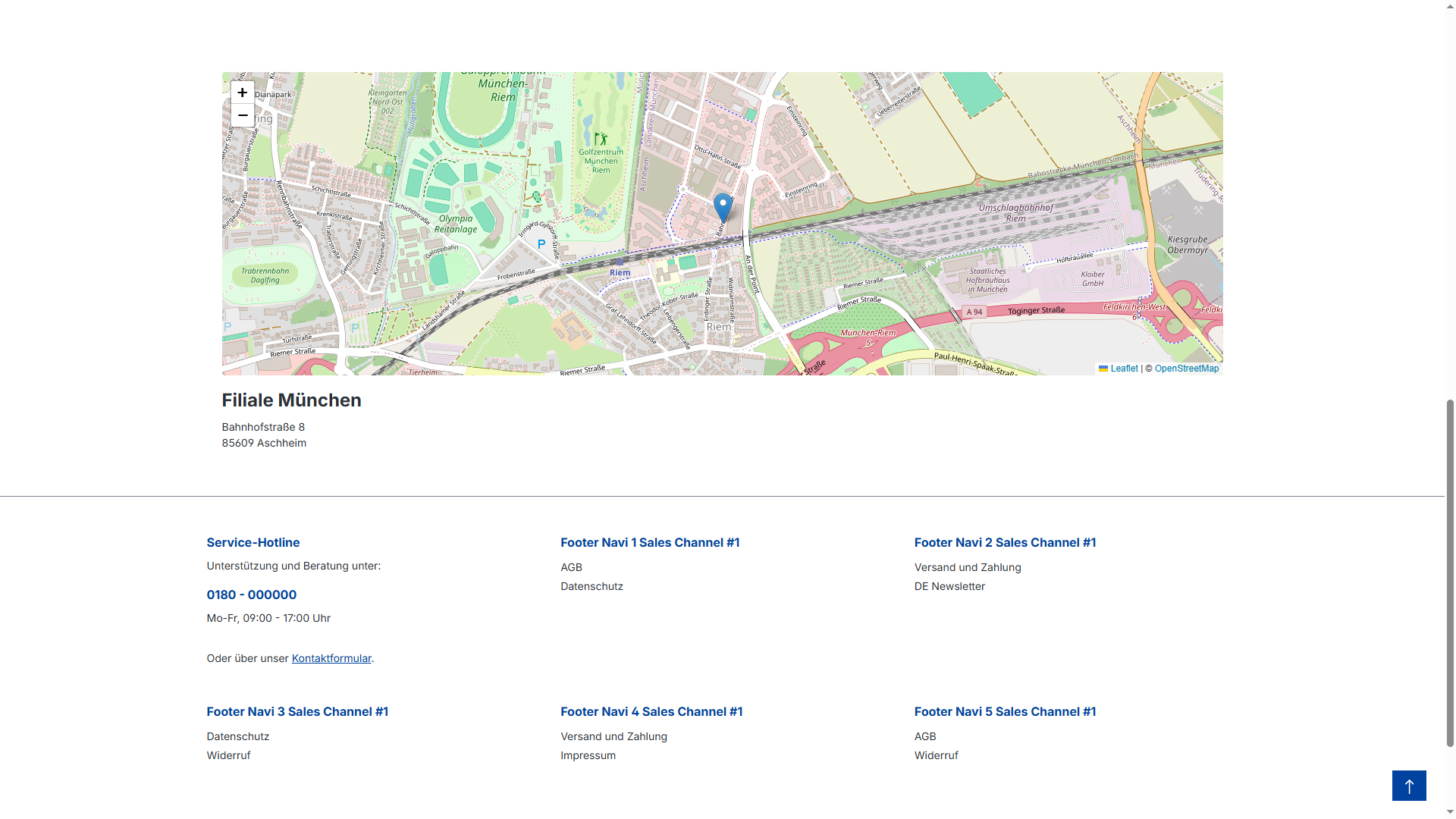
Task: Click the Filiale München heading
Action: [291, 400]
